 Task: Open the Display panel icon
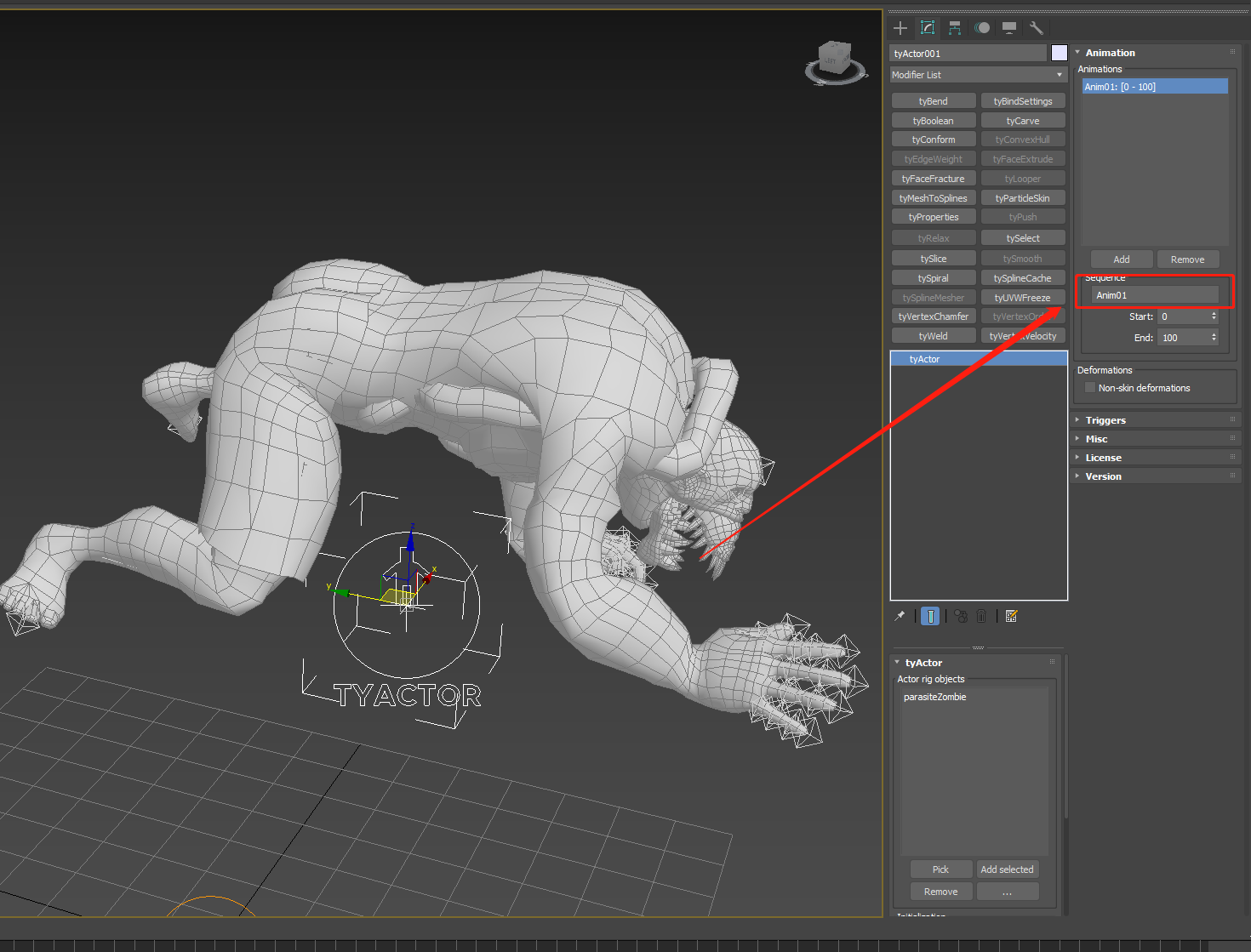point(1009,28)
